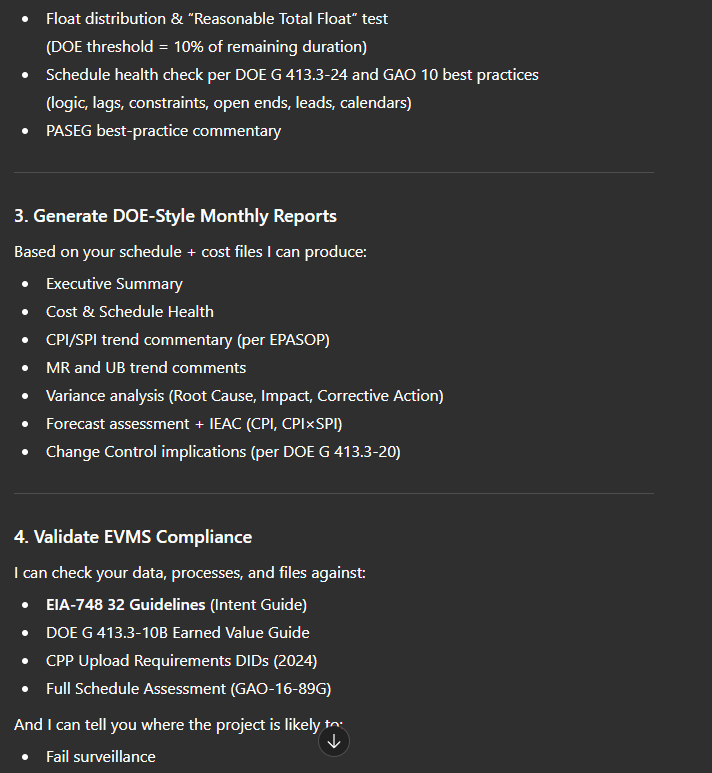Click the bold "EIA-748 32 Guidelines" text
Viewport: 712px width, 773px height.
(126, 605)
